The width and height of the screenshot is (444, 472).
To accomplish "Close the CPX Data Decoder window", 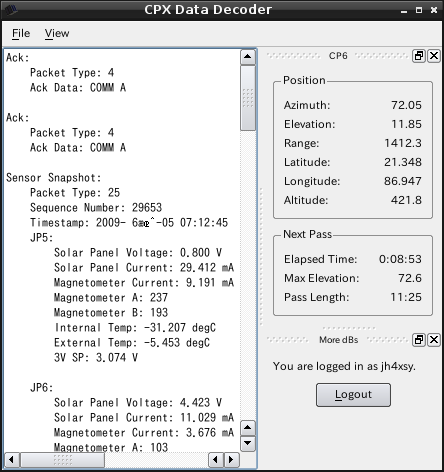I will [x=434, y=10].
